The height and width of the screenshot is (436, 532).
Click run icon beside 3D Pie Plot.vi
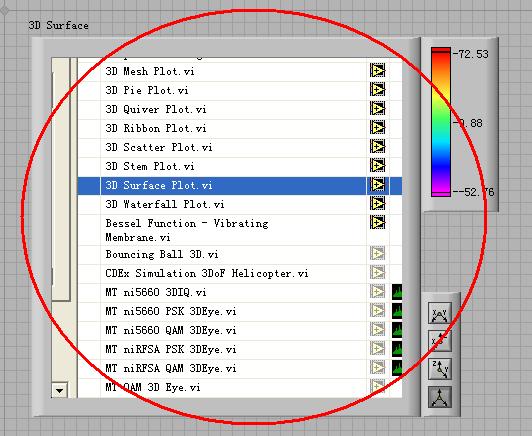pyautogui.click(x=378, y=90)
